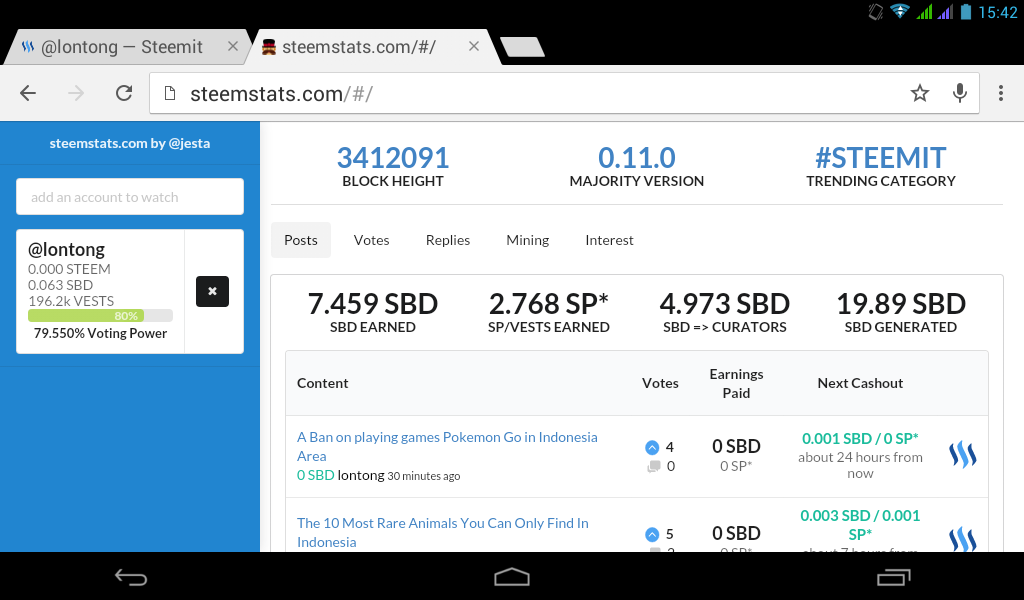Open the Mining tab
The image size is (1024, 600).
[527, 240]
